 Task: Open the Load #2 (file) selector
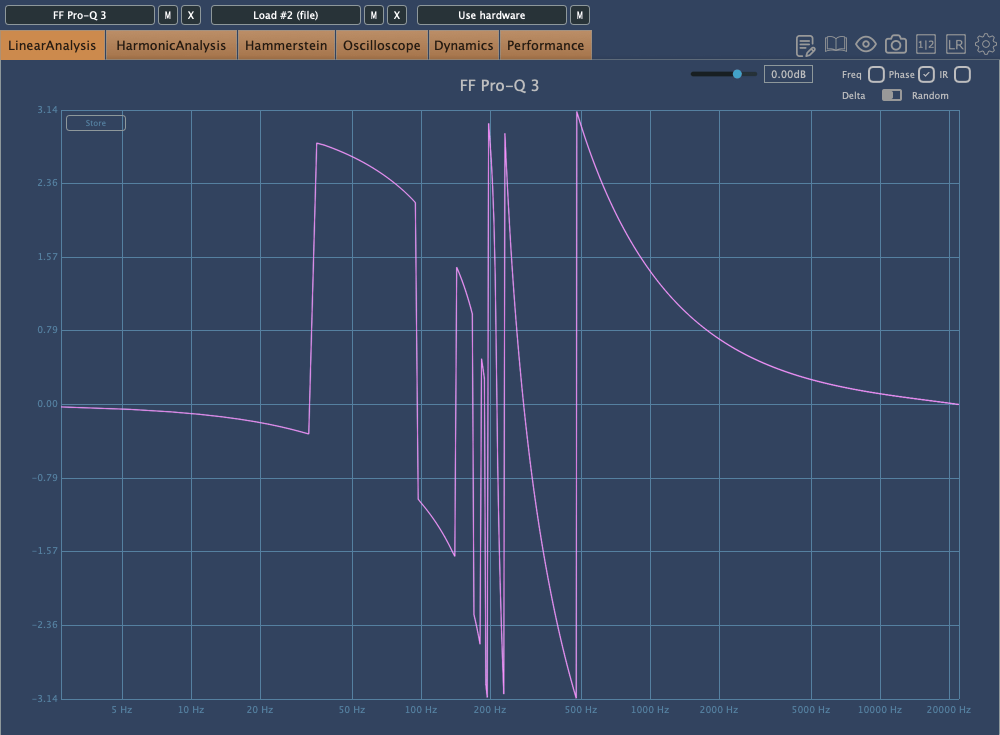[x=285, y=15]
